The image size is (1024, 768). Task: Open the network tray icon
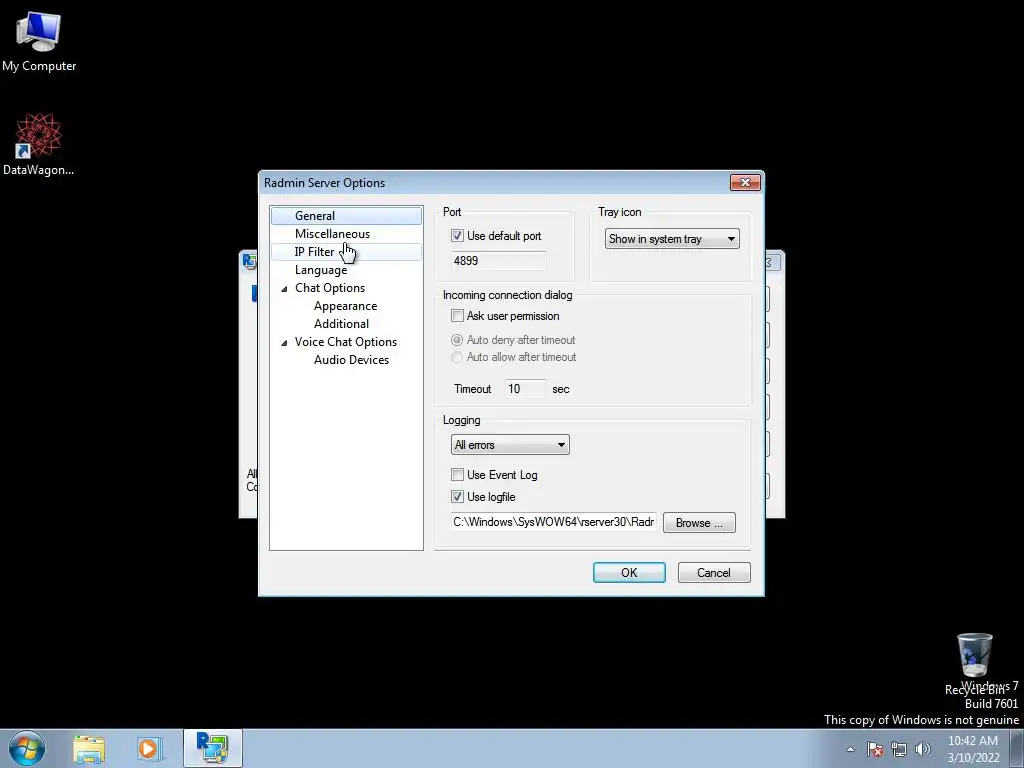(899, 749)
